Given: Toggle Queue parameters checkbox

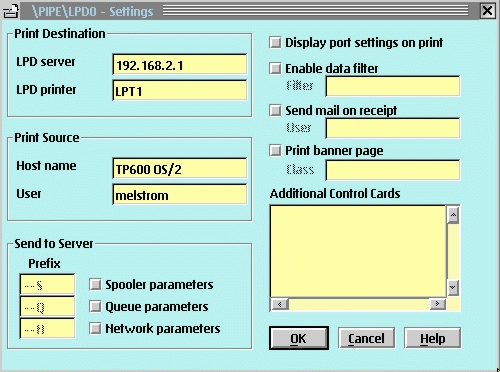Looking at the screenshot, I should point(95,307).
